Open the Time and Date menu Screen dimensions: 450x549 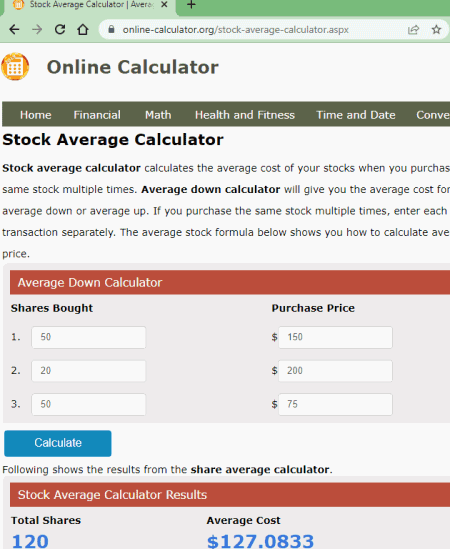356,115
